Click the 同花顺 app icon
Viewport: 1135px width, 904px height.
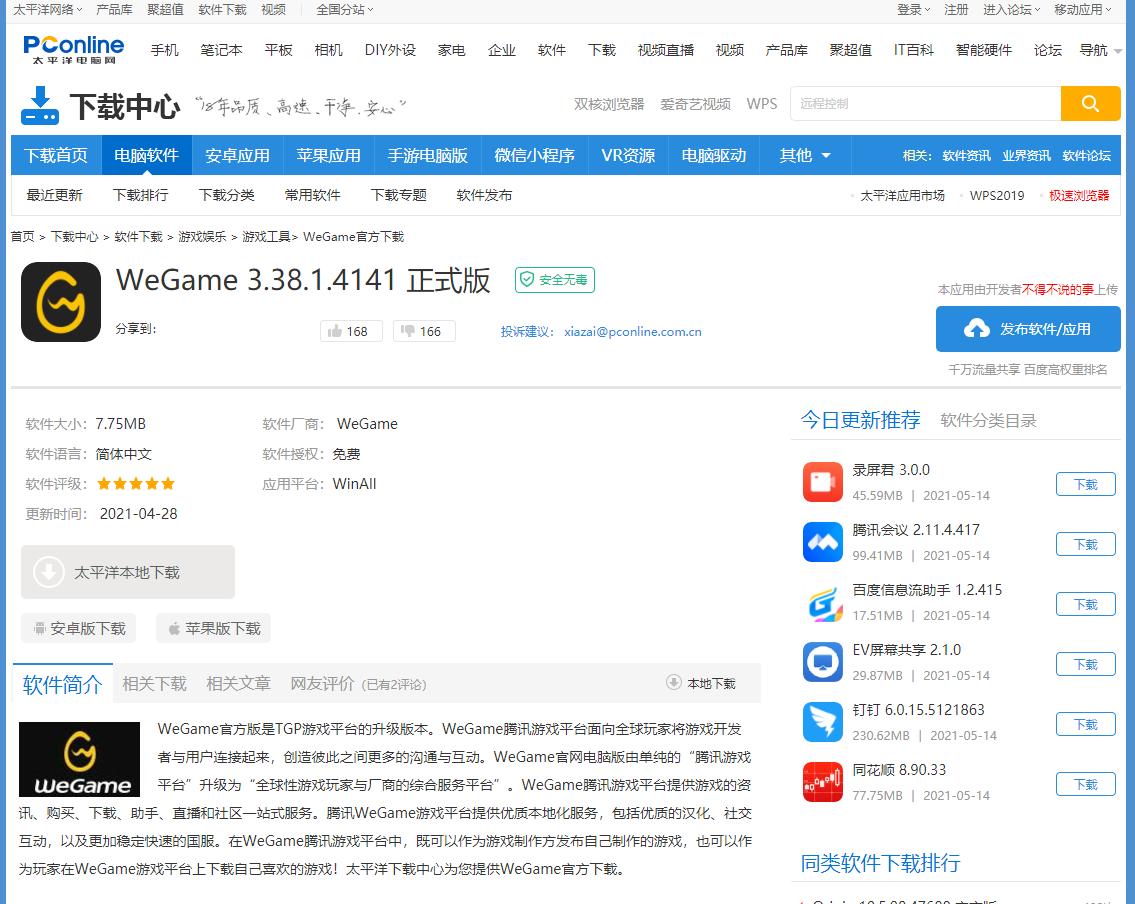[x=822, y=782]
